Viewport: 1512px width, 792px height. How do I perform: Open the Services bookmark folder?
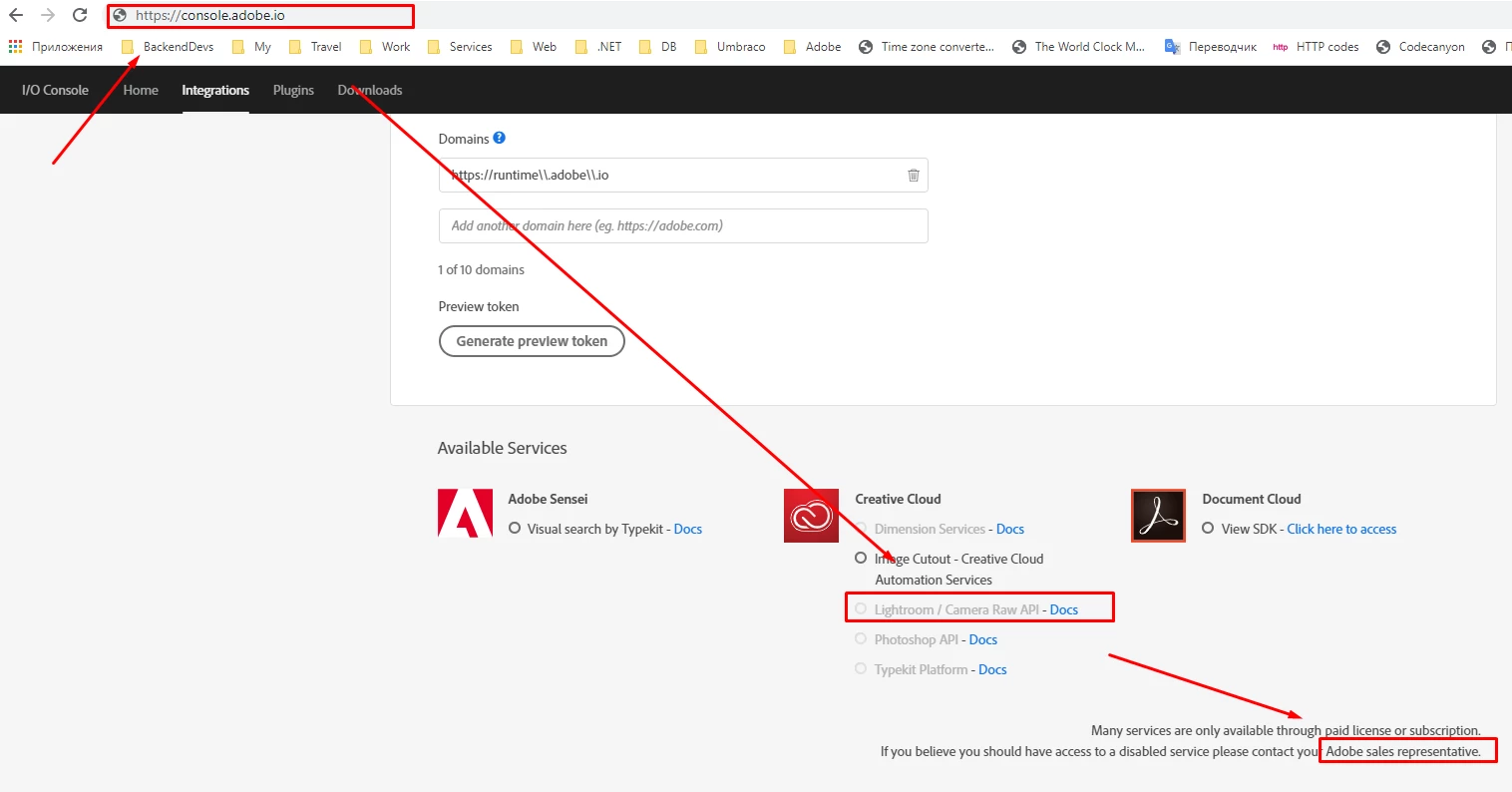(x=460, y=47)
